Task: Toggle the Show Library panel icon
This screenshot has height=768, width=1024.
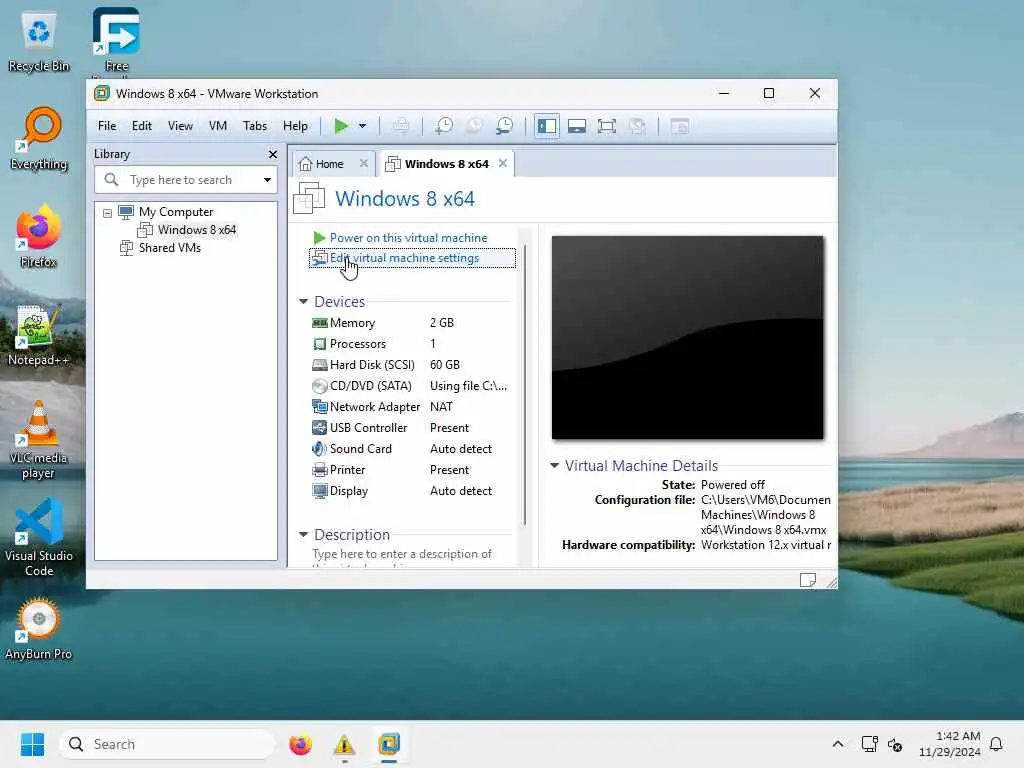Action: [547, 126]
